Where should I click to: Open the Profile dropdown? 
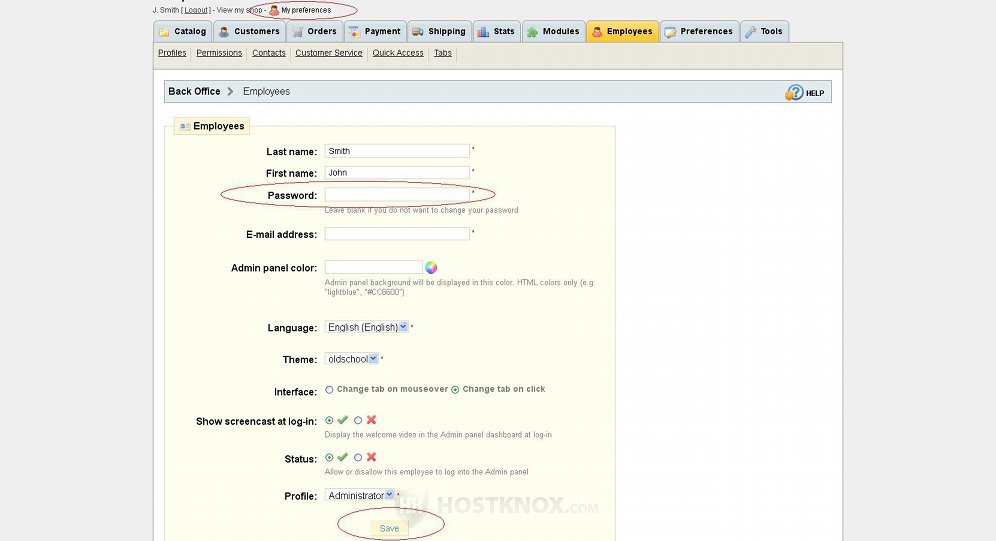360,495
